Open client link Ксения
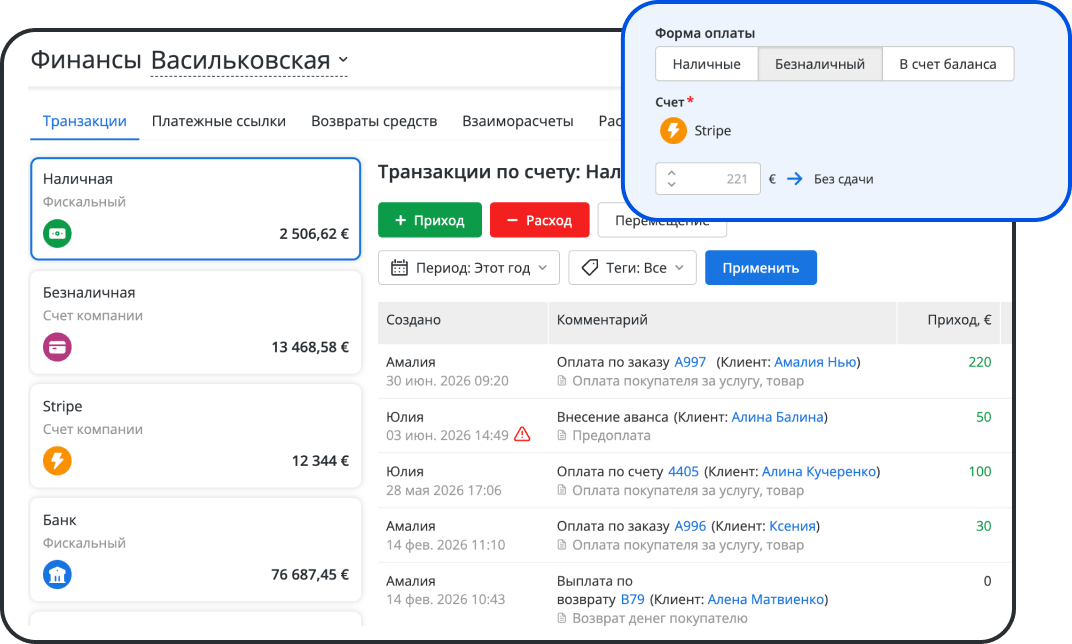The height and width of the screenshot is (644, 1072). pyautogui.click(x=792, y=526)
